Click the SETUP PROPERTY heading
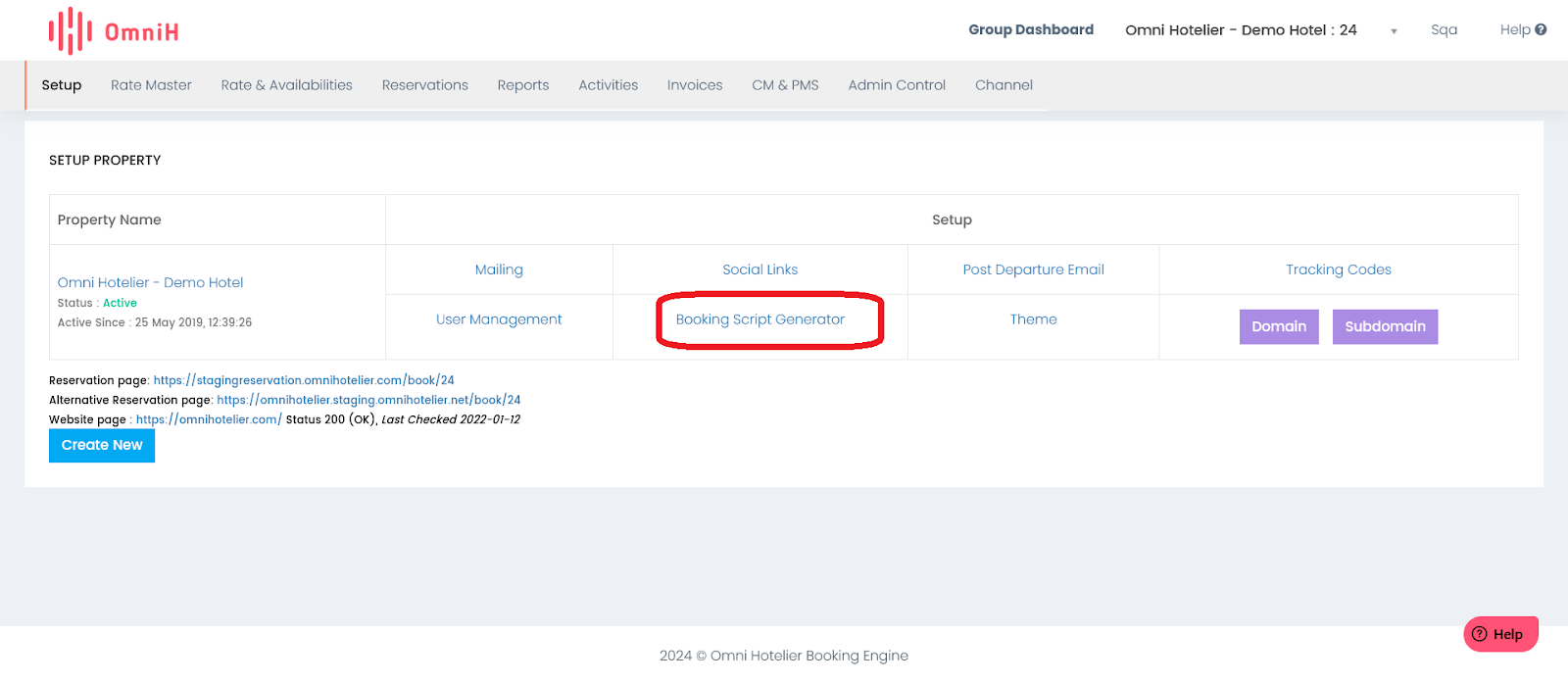1568x684 pixels. click(105, 160)
